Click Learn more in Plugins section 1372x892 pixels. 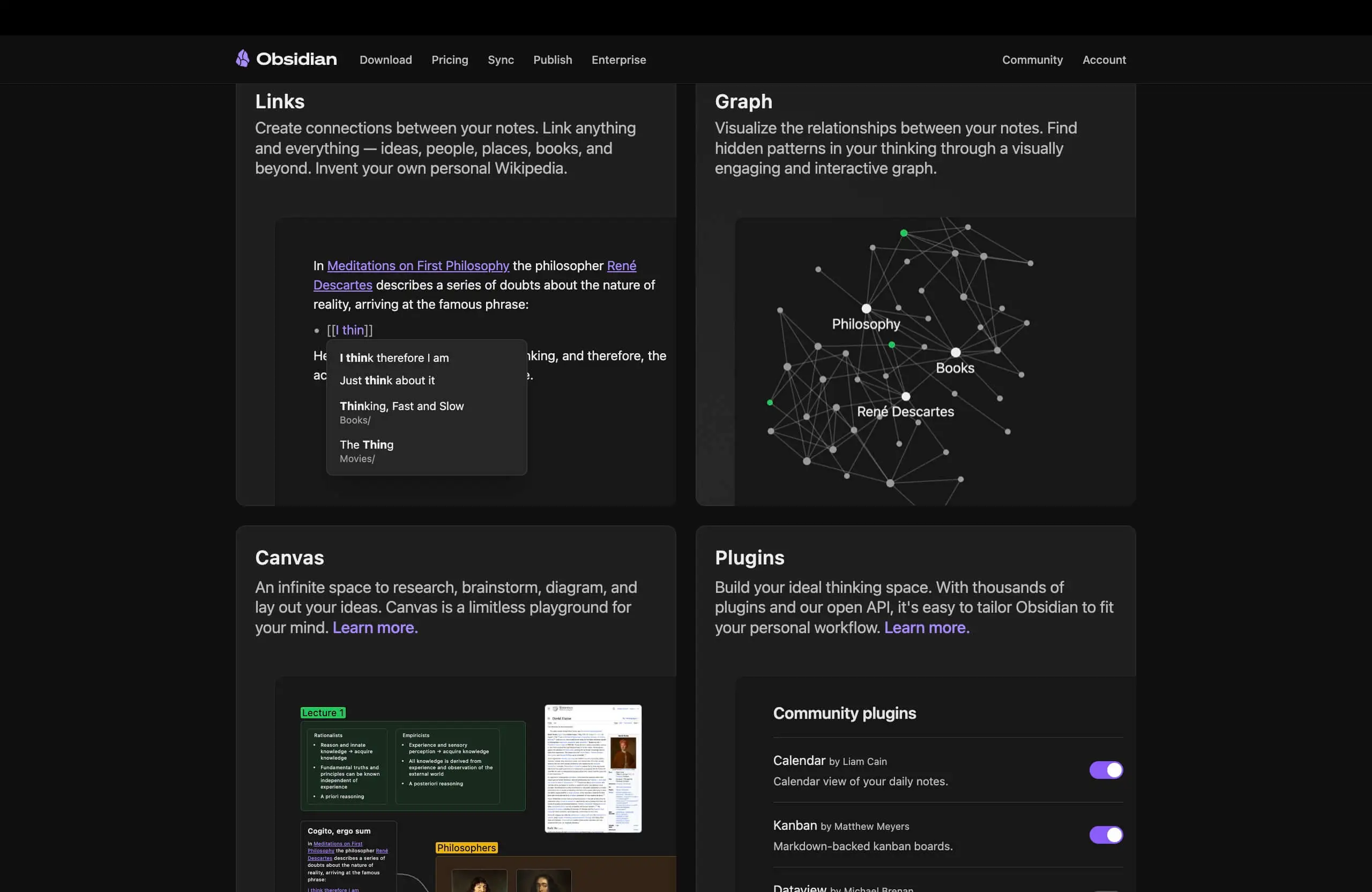927,627
